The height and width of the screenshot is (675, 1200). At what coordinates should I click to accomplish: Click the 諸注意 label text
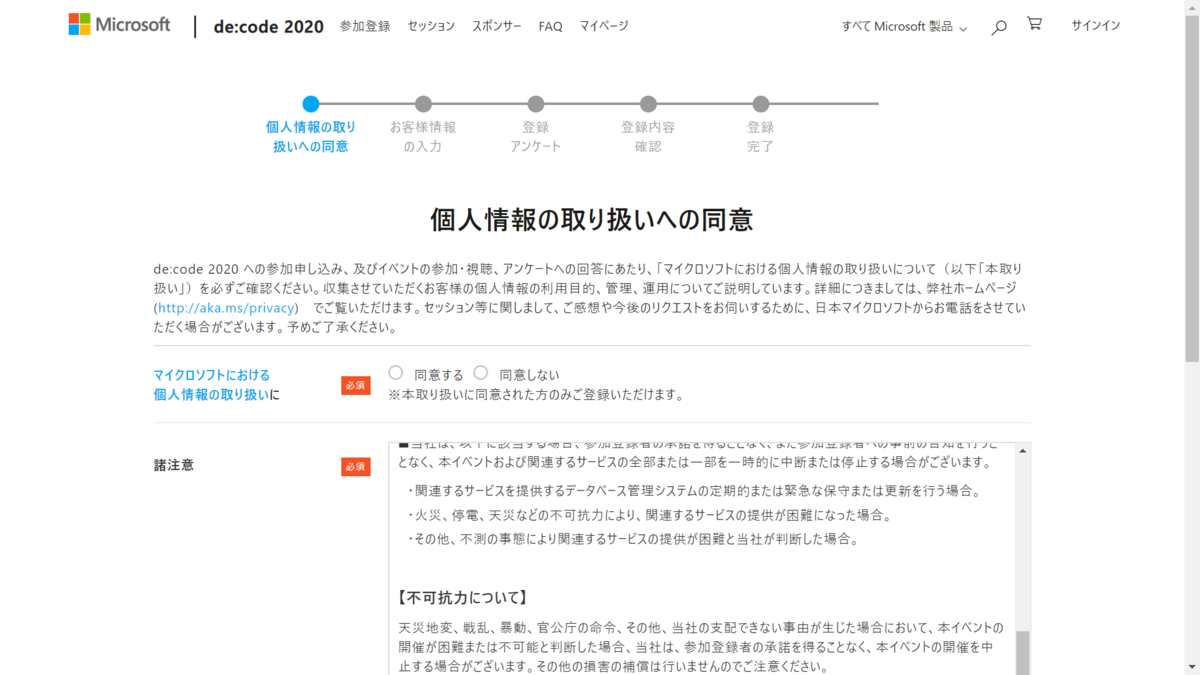click(x=173, y=465)
